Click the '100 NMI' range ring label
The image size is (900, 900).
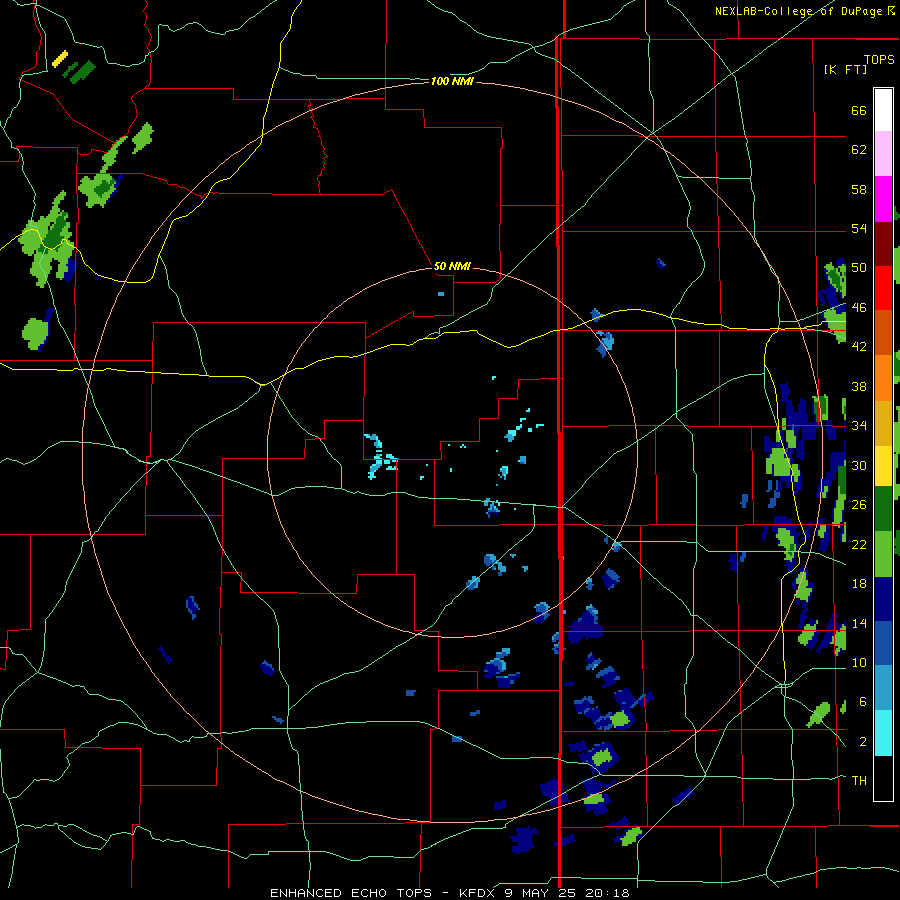coord(452,82)
